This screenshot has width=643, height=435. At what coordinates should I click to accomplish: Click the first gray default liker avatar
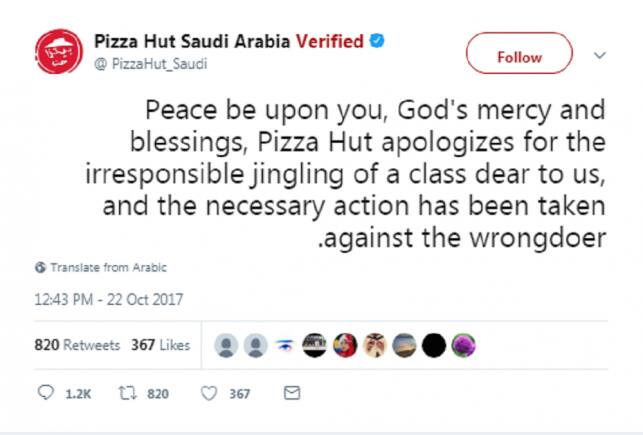coord(229,345)
